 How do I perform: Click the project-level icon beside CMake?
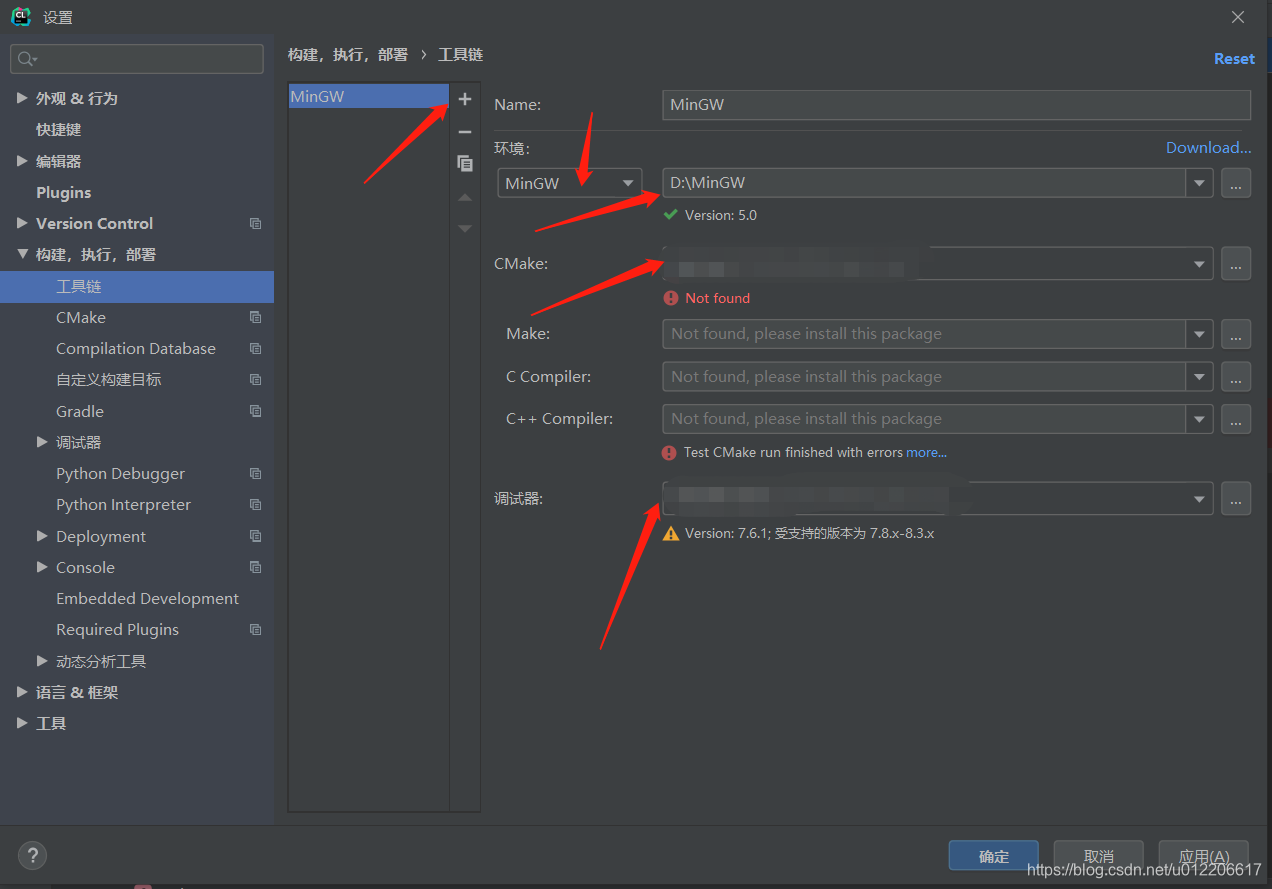(x=255, y=317)
